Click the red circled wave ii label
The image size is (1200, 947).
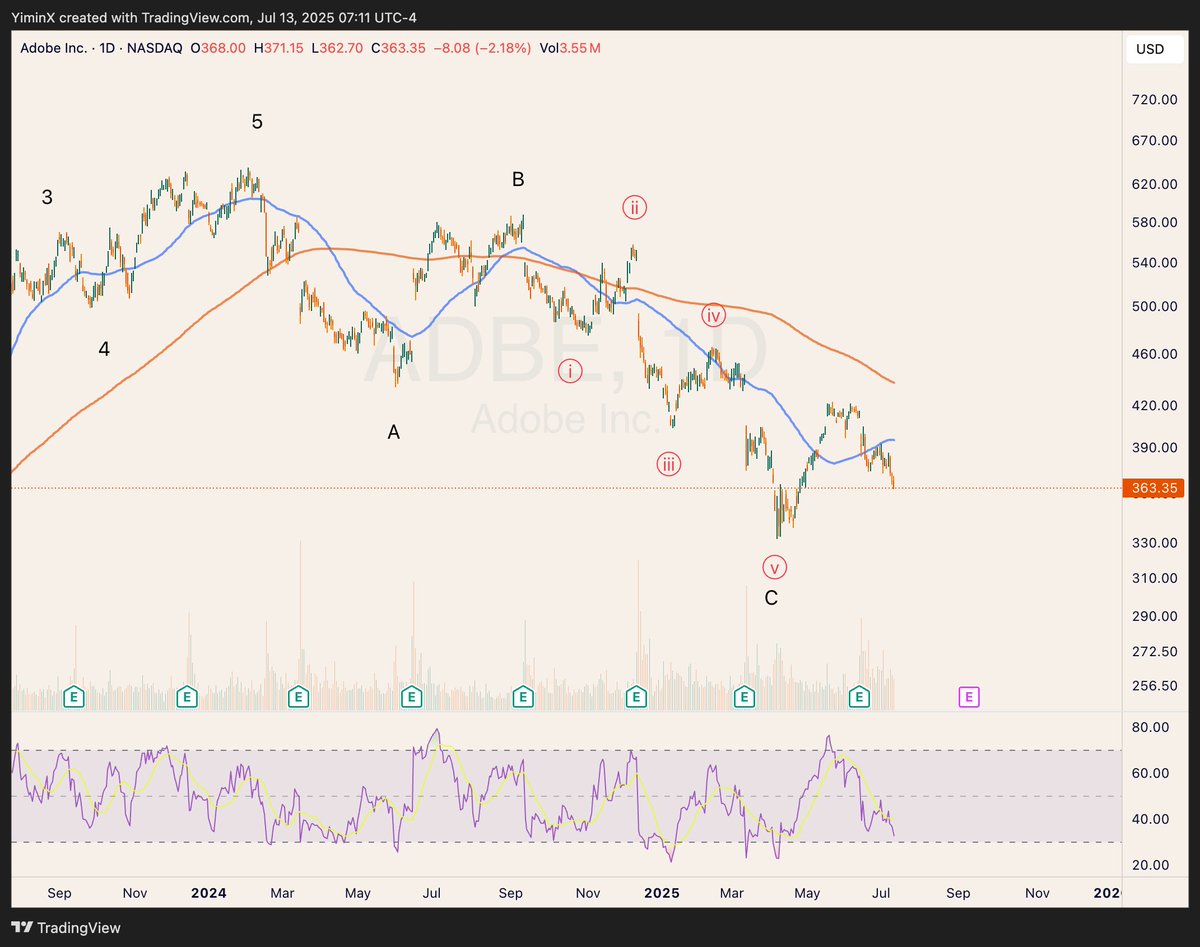pyautogui.click(x=634, y=208)
